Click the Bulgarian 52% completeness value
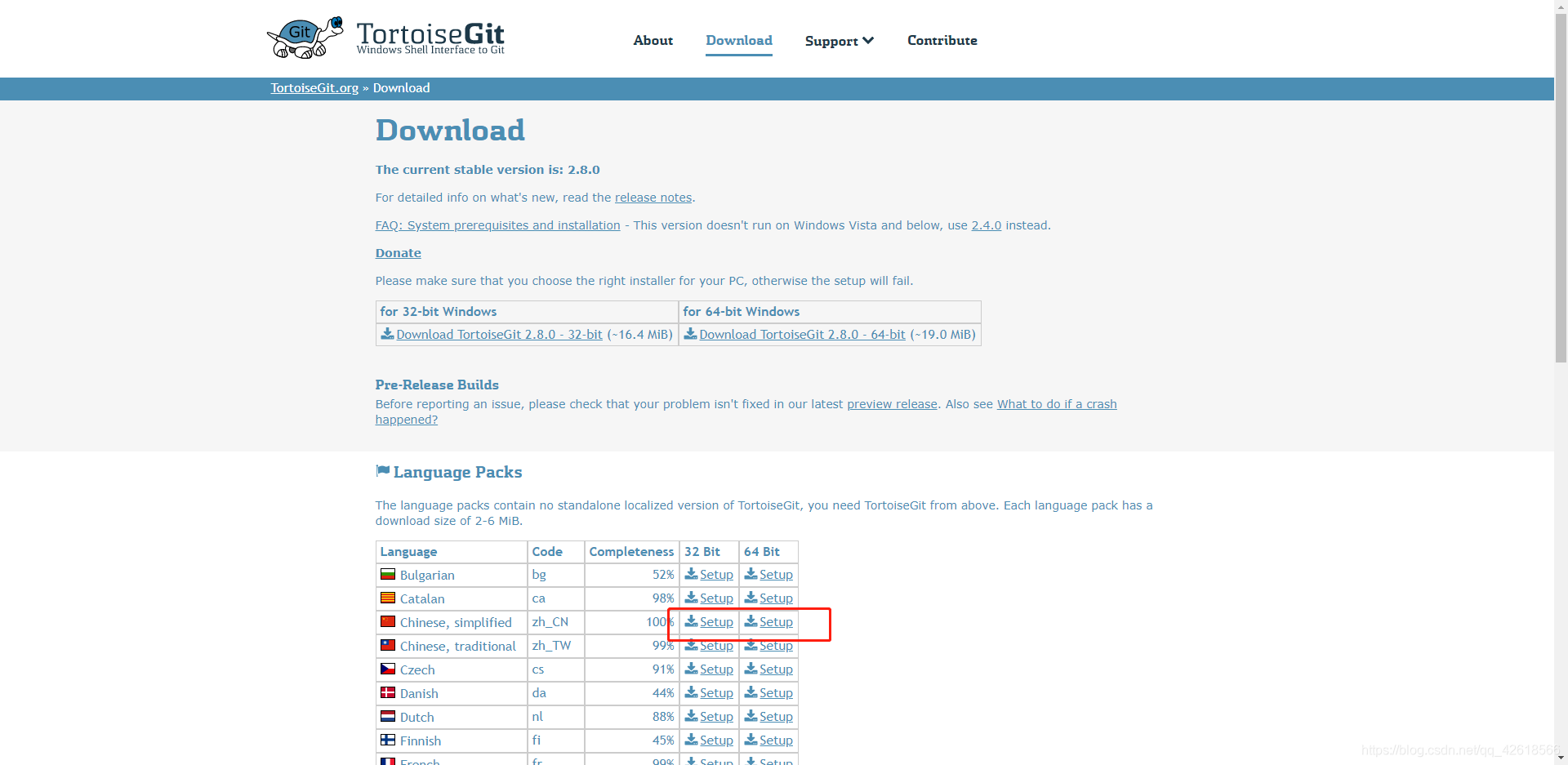This screenshot has height=765, width=1568. (663, 575)
